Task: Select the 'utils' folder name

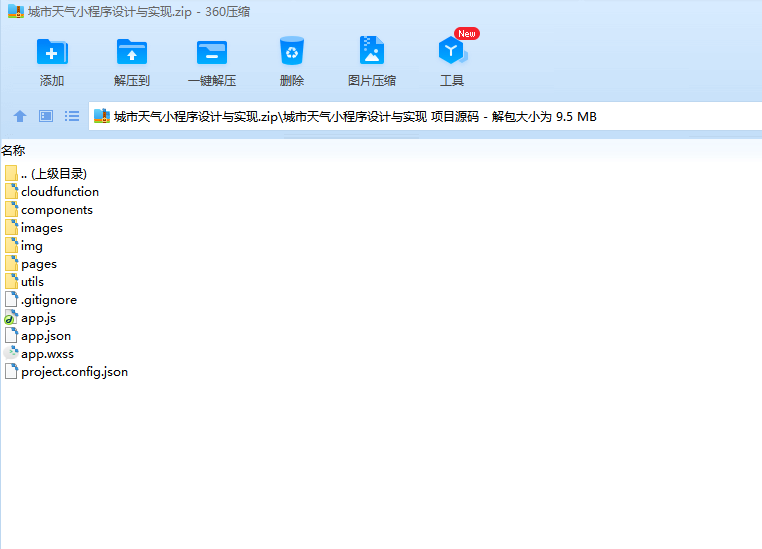Action: pos(32,282)
